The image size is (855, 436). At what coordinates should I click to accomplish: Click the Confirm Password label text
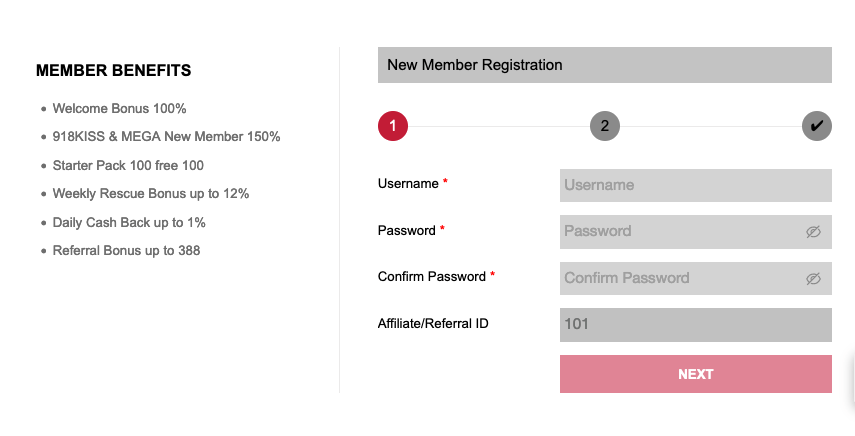pos(431,277)
